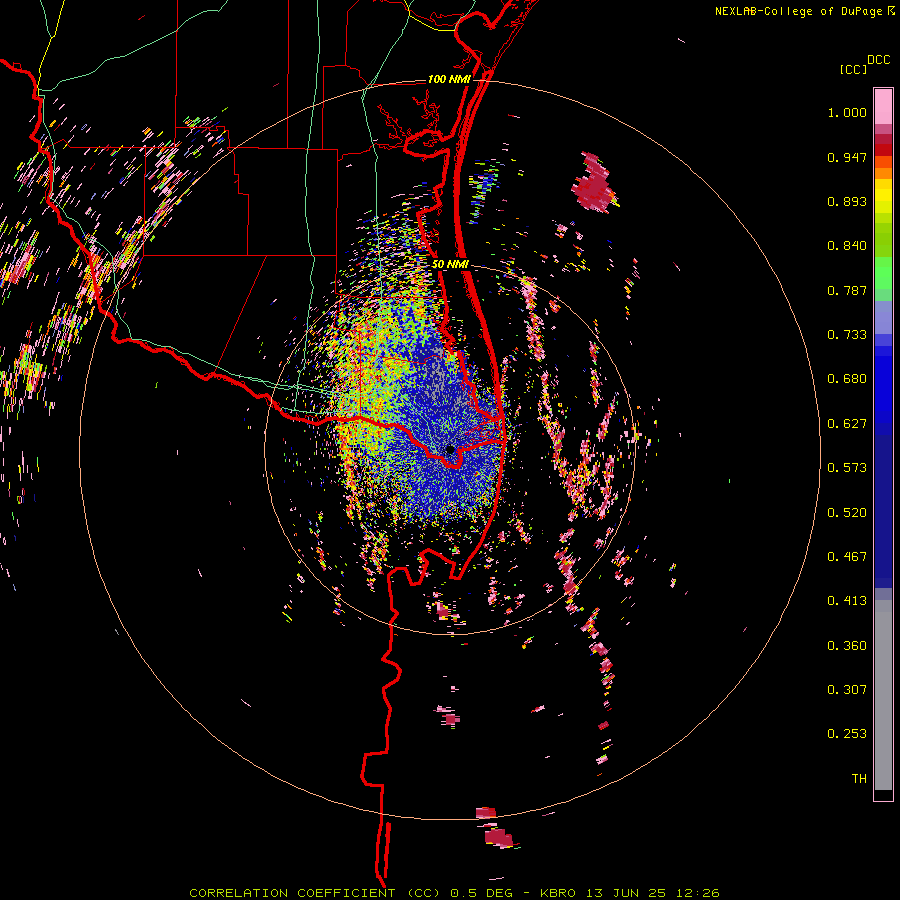Click the 100 NMI range ring label

449,79
